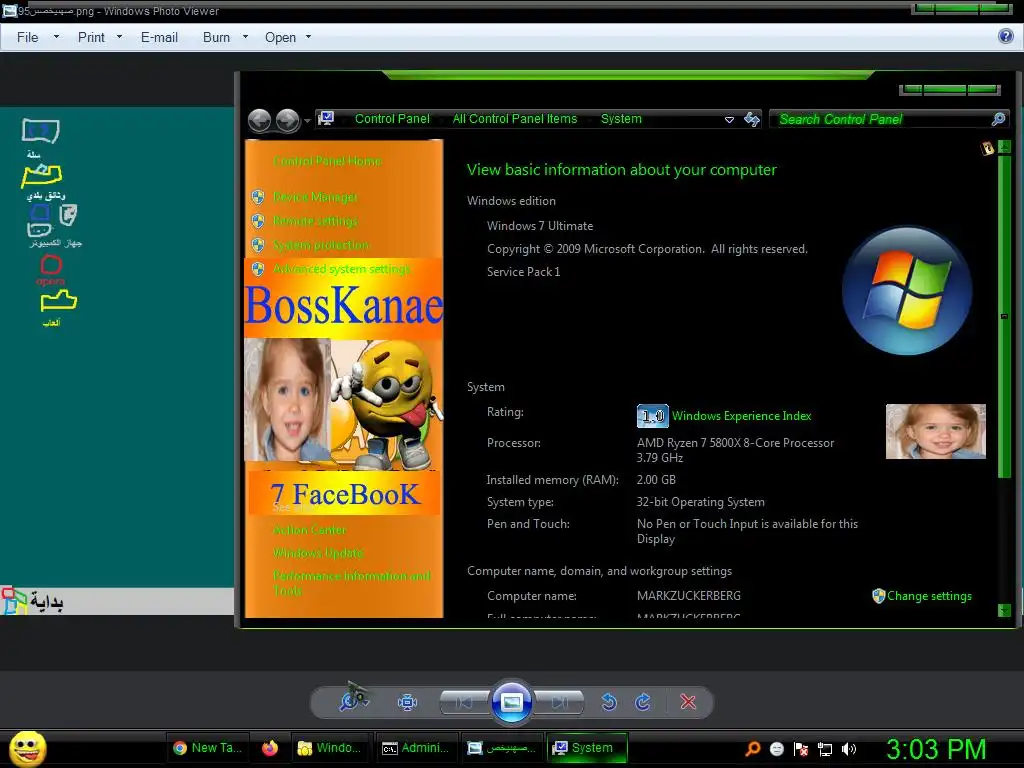Click the System protection shield icon

(x=258, y=245)
